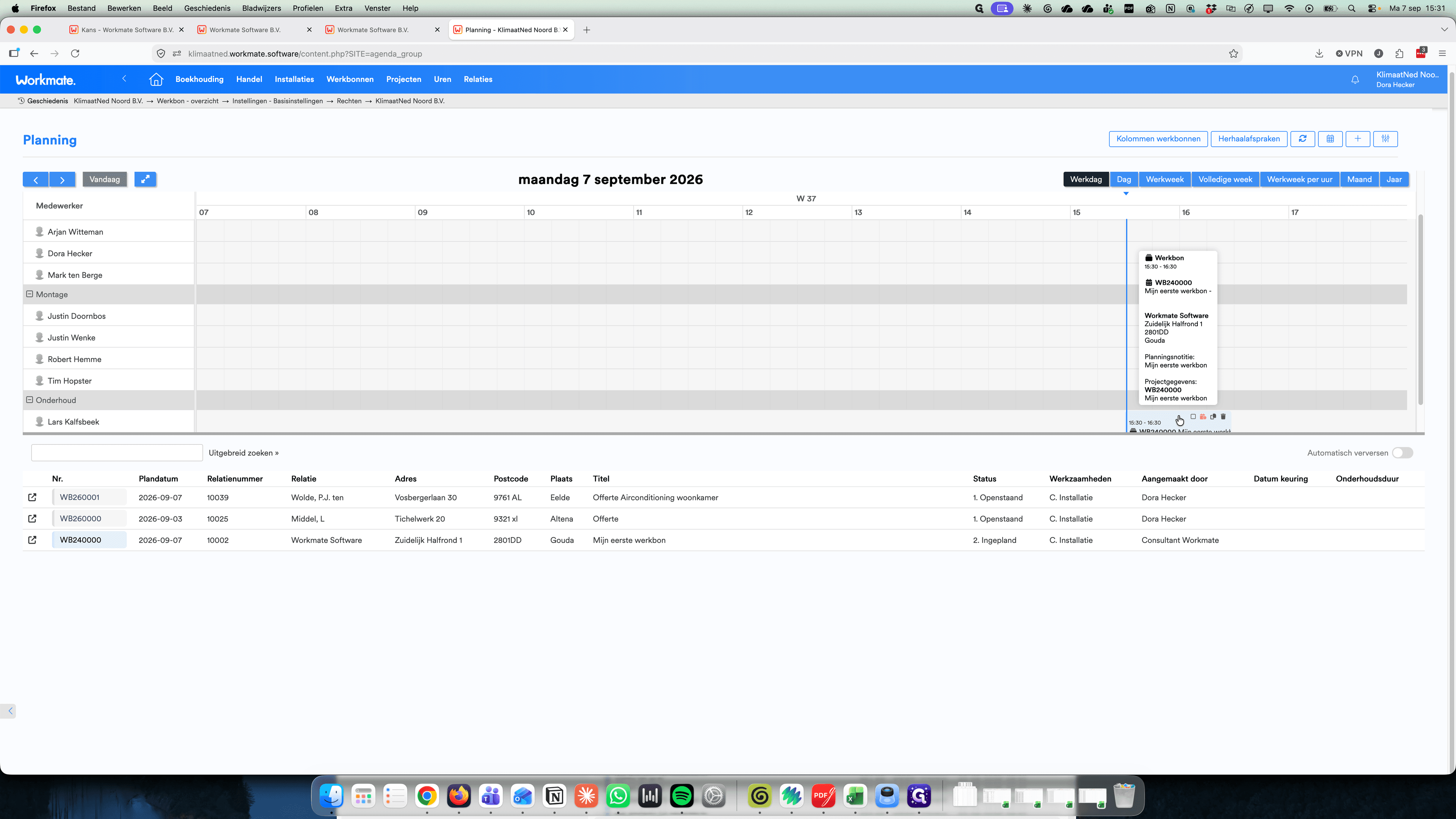Add new appointment with the plus icon
Viewport: 1456px width, 819px height.
click(1358, 138)
